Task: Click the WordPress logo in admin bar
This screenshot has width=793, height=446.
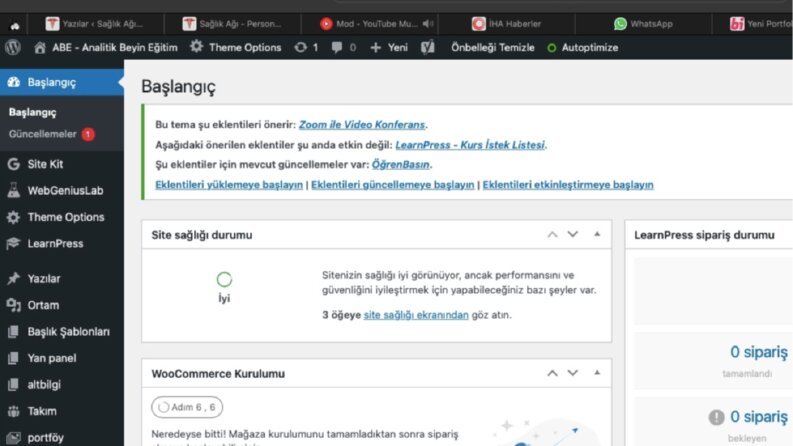Action: point(13,48)
